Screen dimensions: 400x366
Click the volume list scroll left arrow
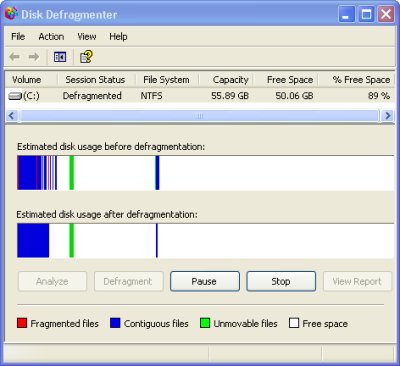pyautogui.click(x=12, y=116)
